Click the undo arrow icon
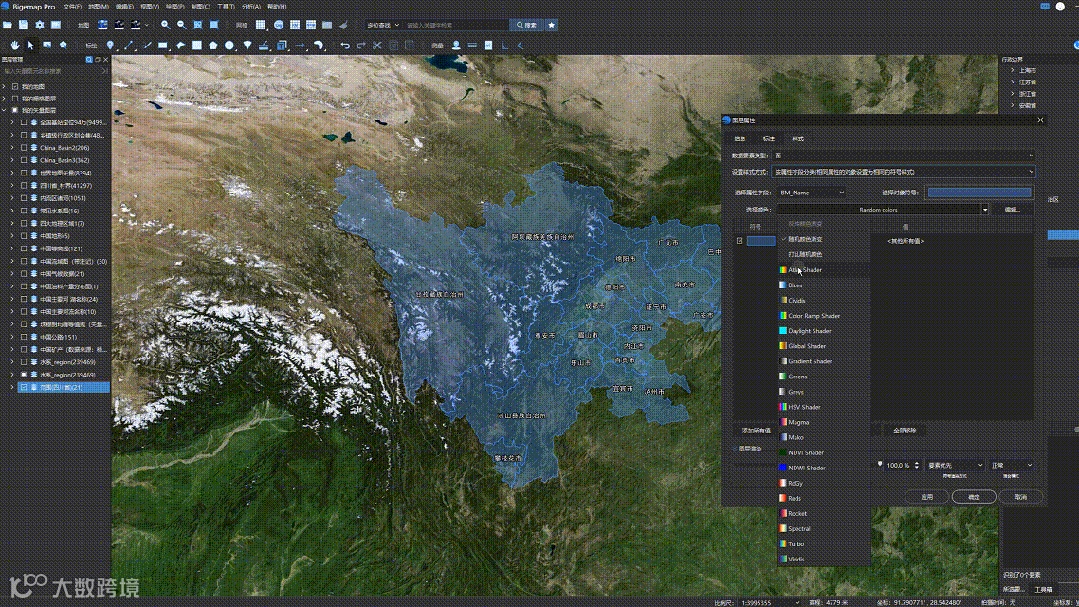 (x=345, y=45)
